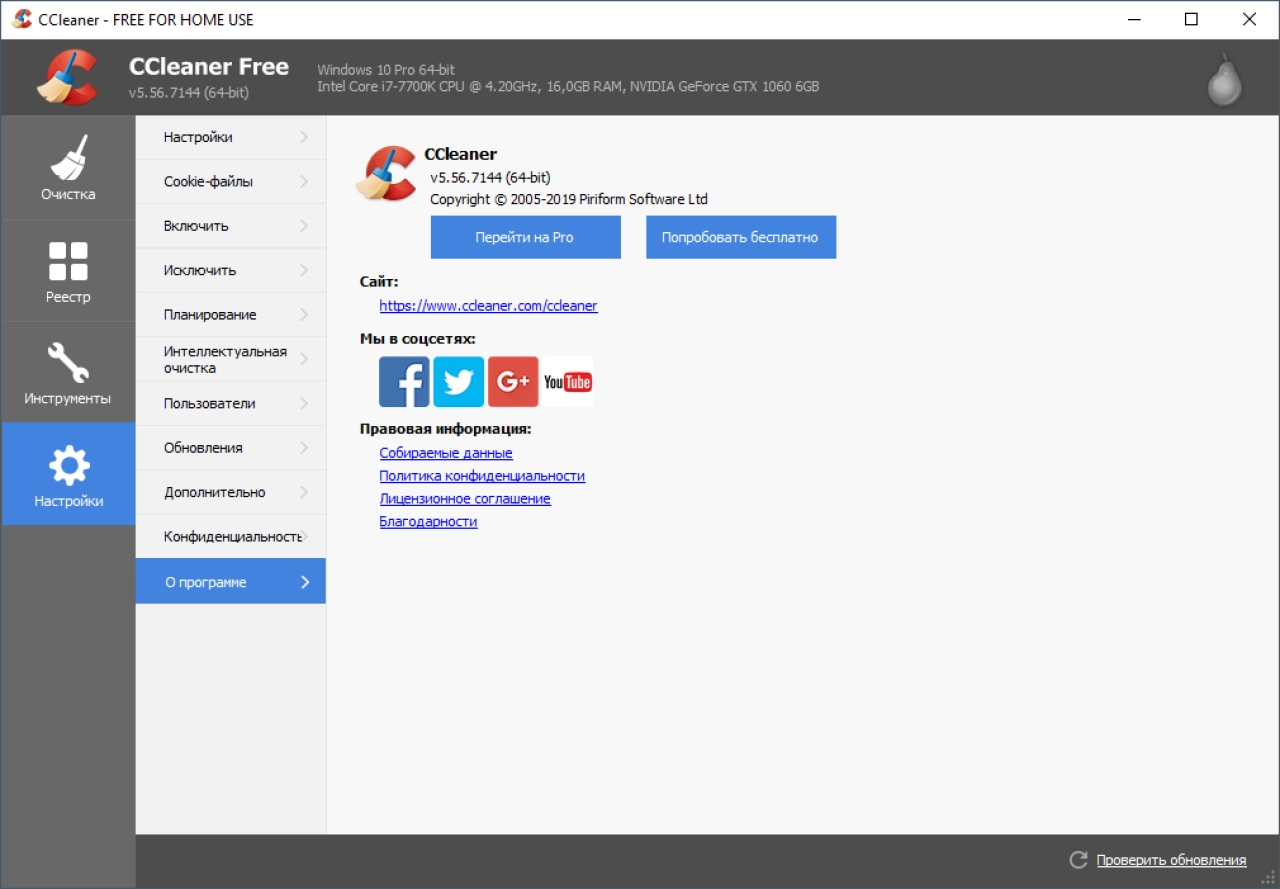This screenshot has width=1280, height=889.
Task: Click the window resize grip corner
Action: pos(1270,879)
